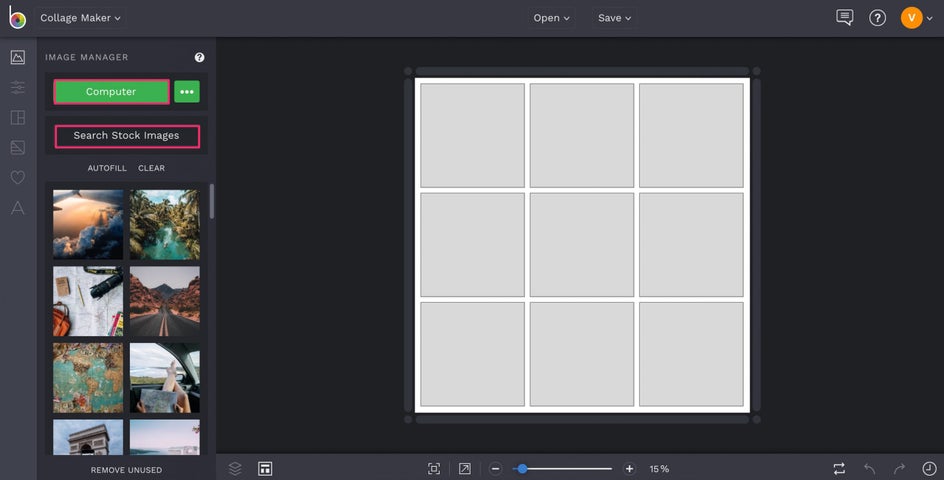Click the Undo arrow icon
This screenshot has width=944, height=480.
(x=869, y=469)
